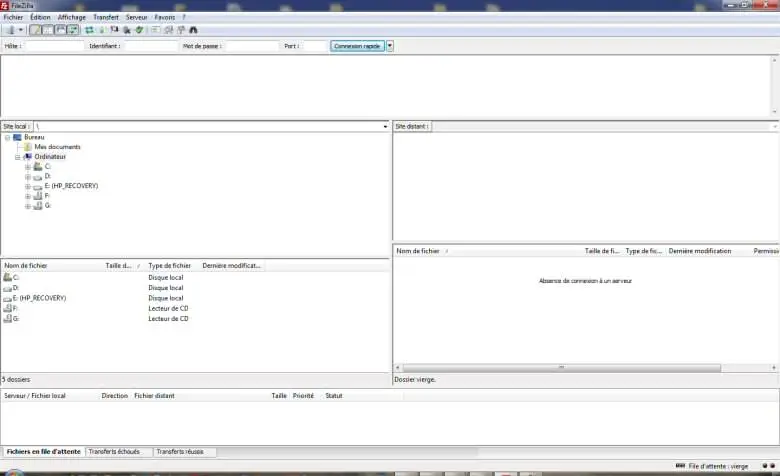Expand the G: drive tree node

click(28, 206)
